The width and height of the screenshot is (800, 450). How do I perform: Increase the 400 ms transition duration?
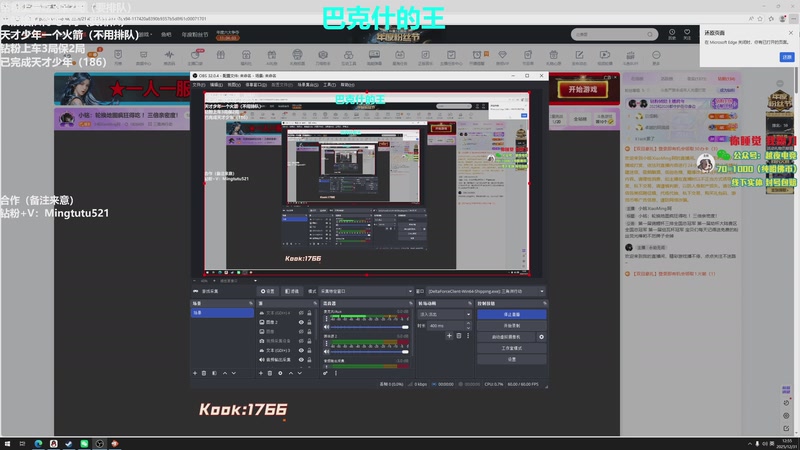point(468,323)
